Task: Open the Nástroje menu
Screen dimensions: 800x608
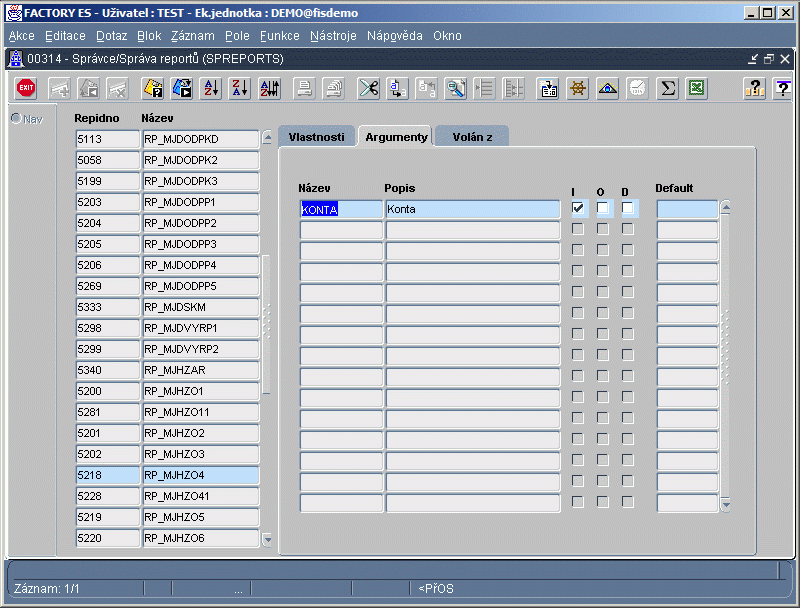Action: 333,35
